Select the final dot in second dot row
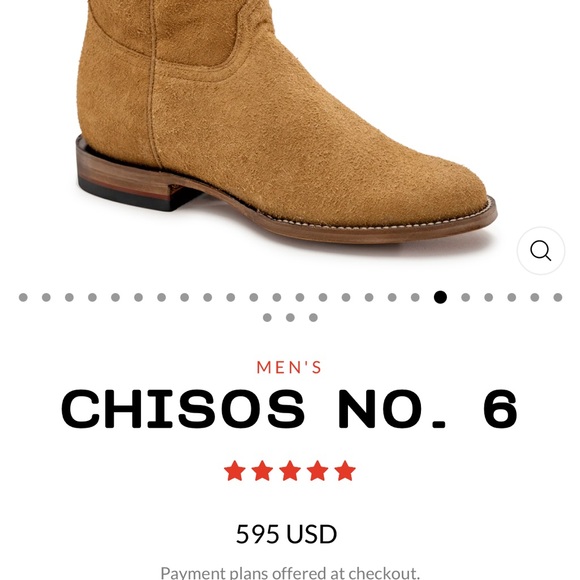Viewport: 580px width, 580px height. (313, 317)
